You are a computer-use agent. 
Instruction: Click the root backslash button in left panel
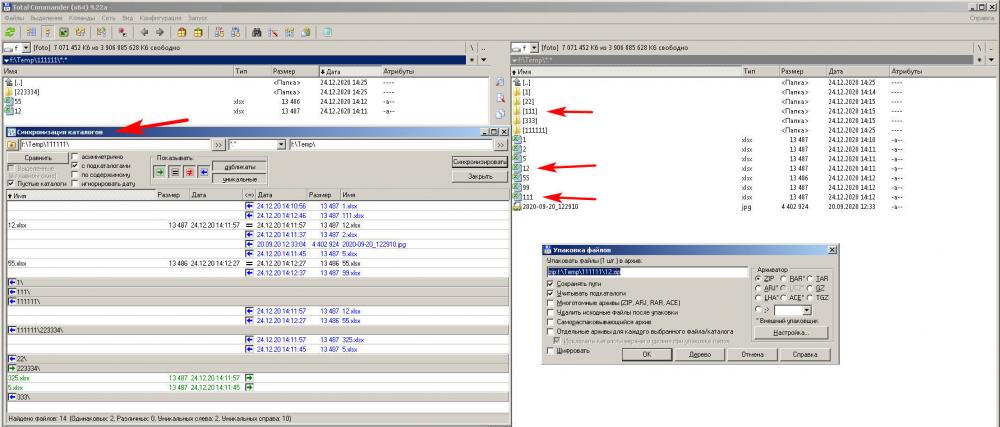(x=472, y=48)
